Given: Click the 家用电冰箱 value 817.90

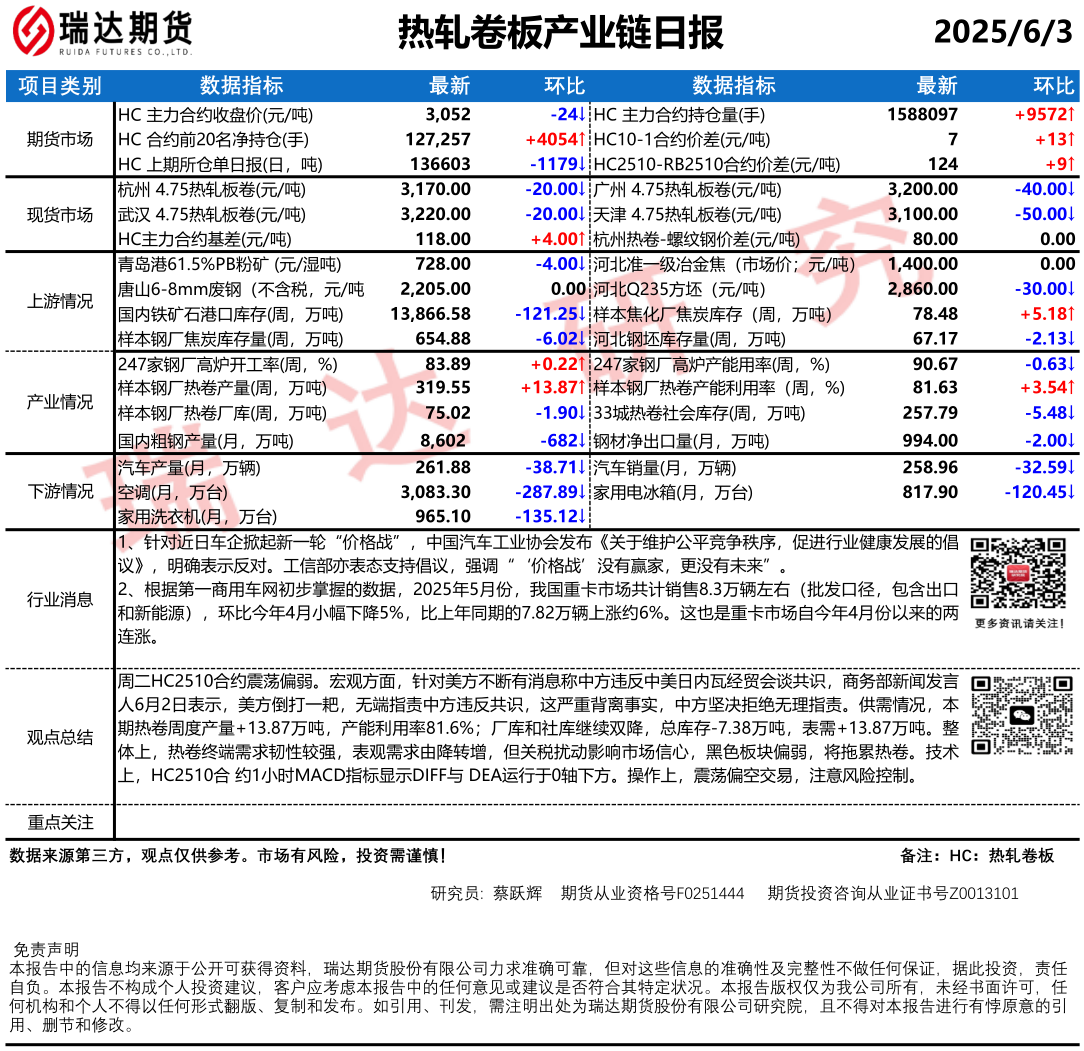Looking at the screenshot, I should pyautogui.click(x=931, y=492).
